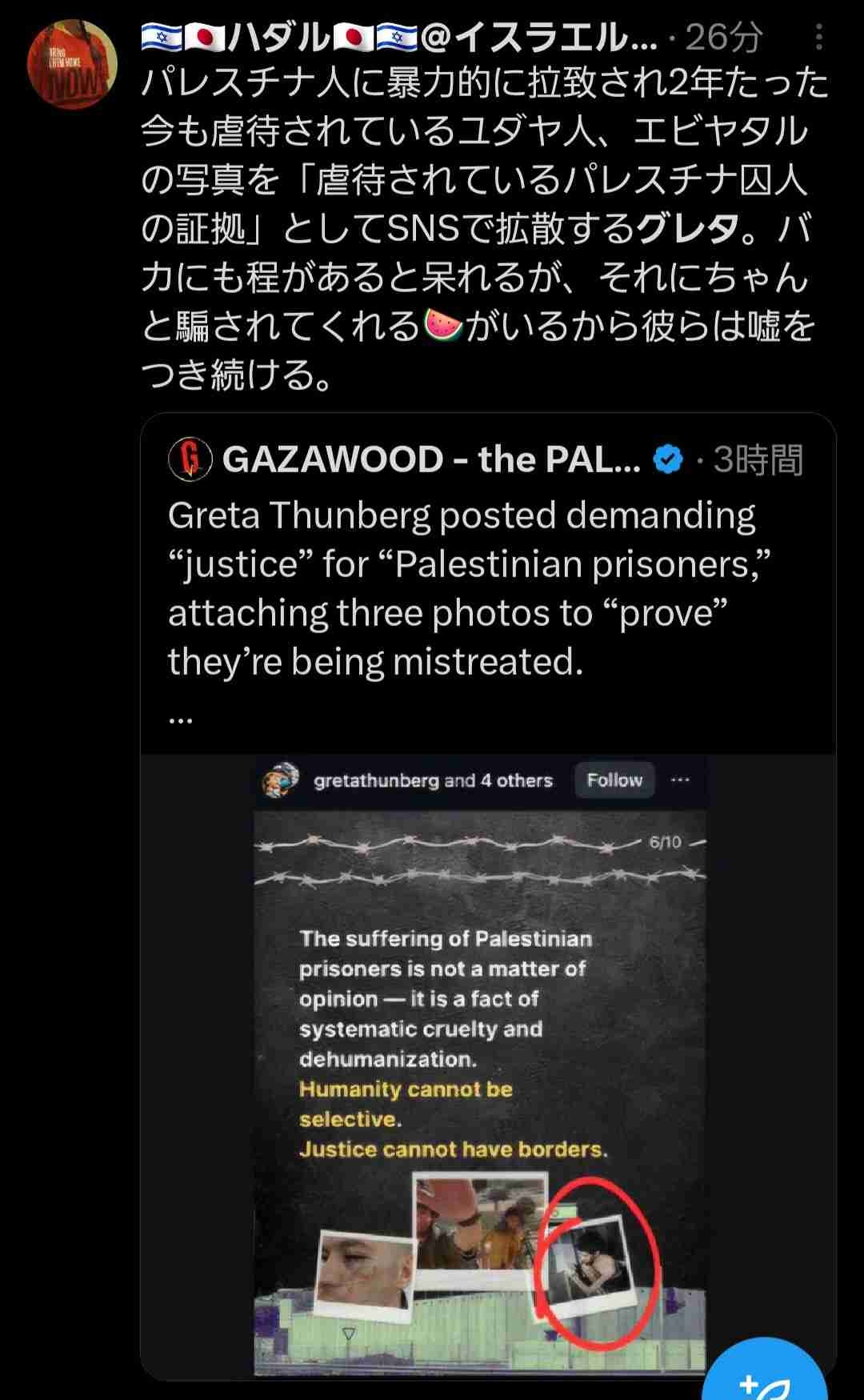Click the Follow button beside gretathunberg
The image size is (864, 1400).
[614, 780]
